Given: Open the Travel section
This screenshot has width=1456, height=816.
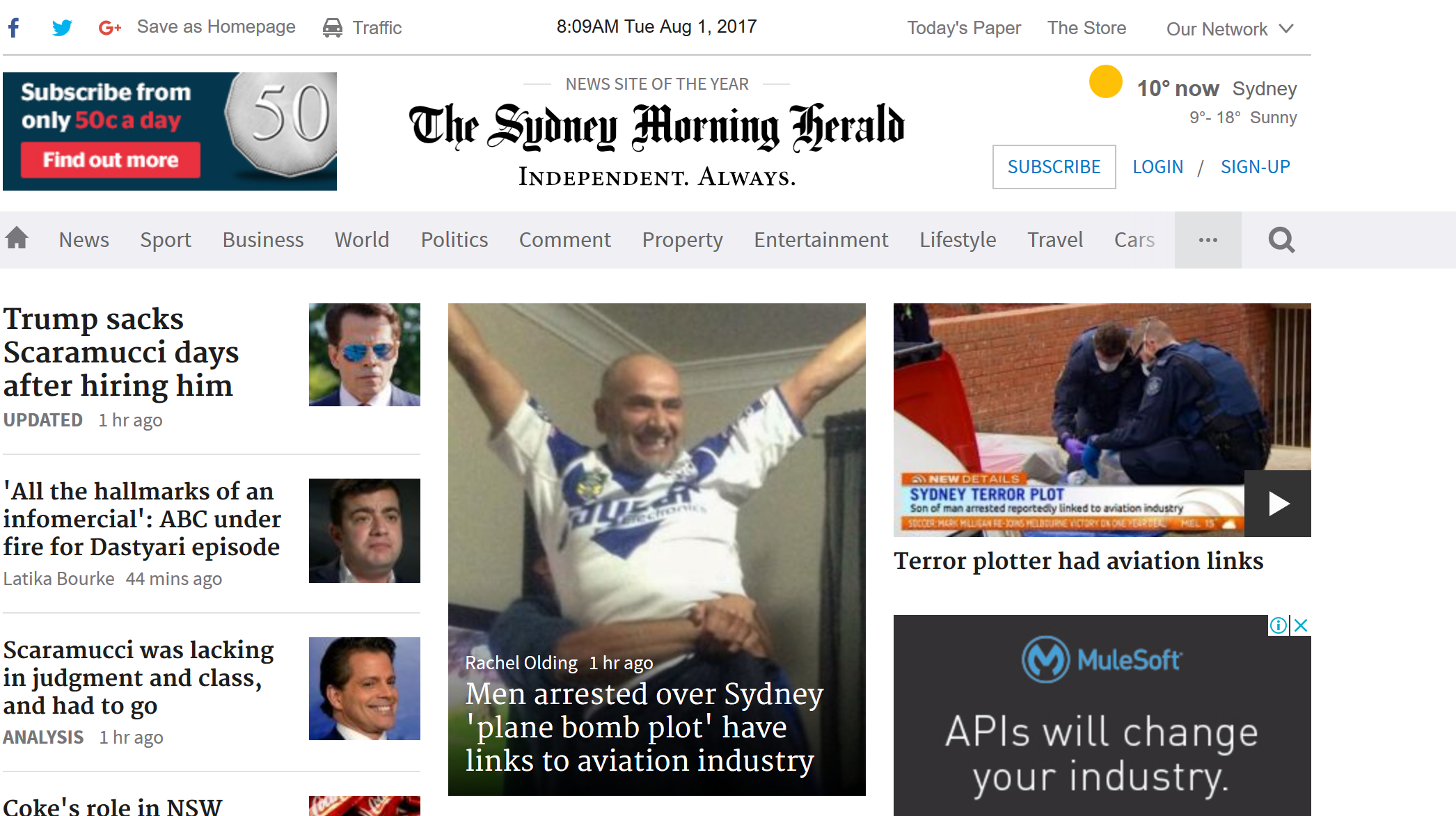Looking at the screenshot, I should tap(1056, 240).
